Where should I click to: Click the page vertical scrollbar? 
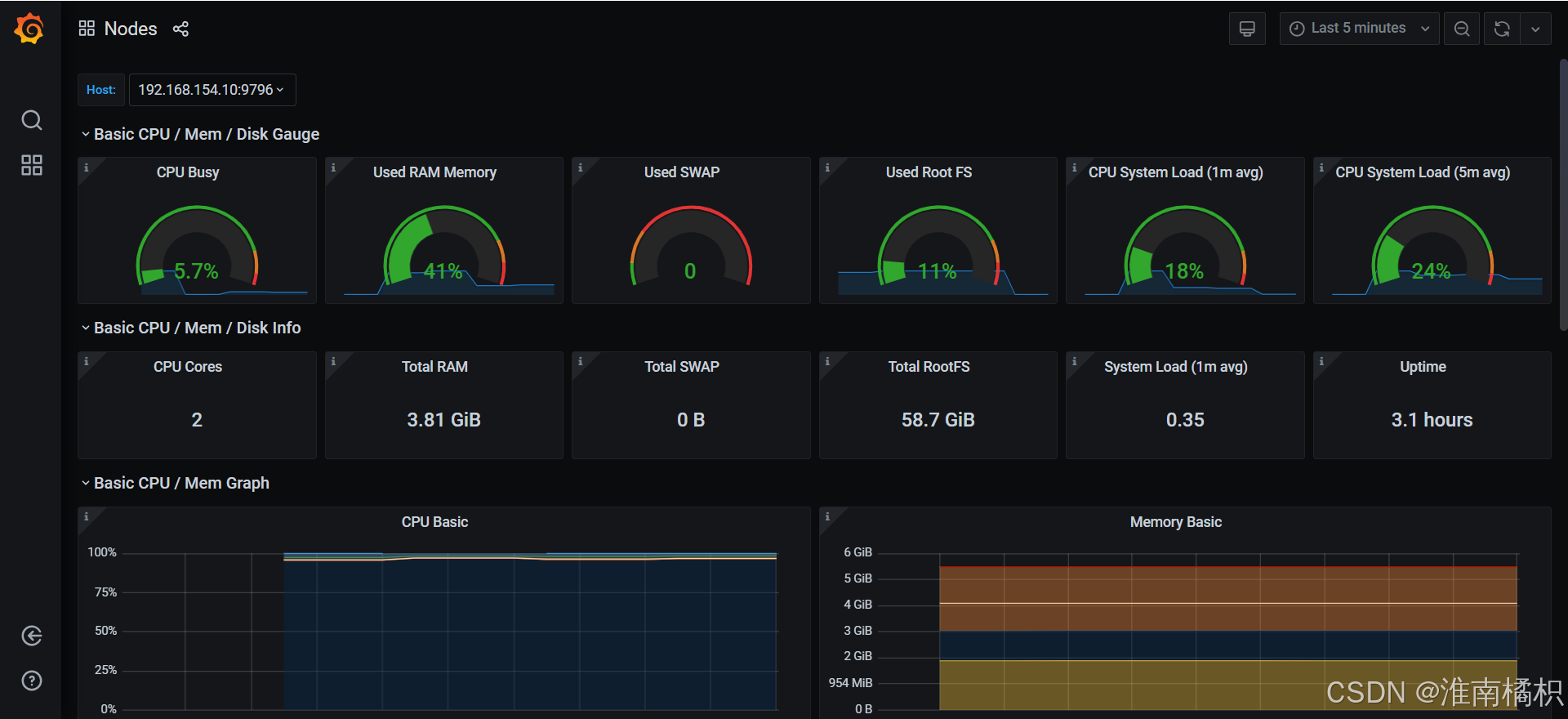[1563, 194]
